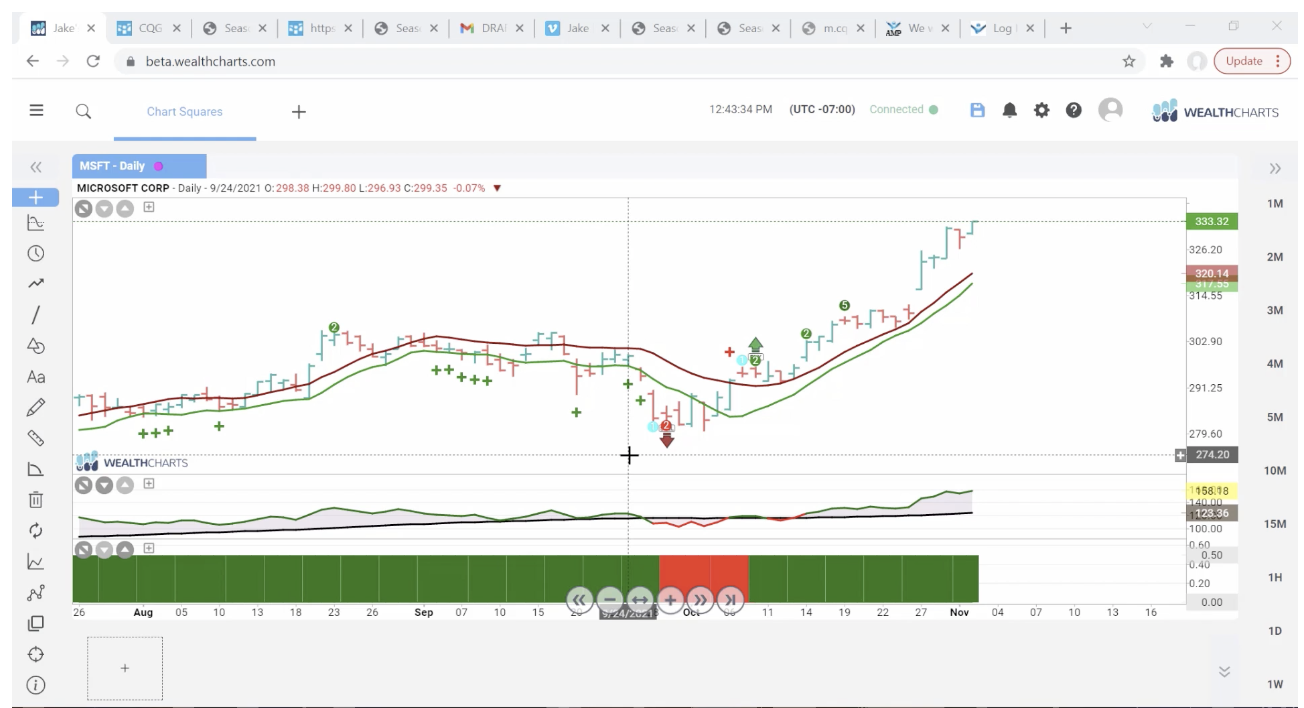Add a new workspace tab with plus

click(x=298, y=112)
